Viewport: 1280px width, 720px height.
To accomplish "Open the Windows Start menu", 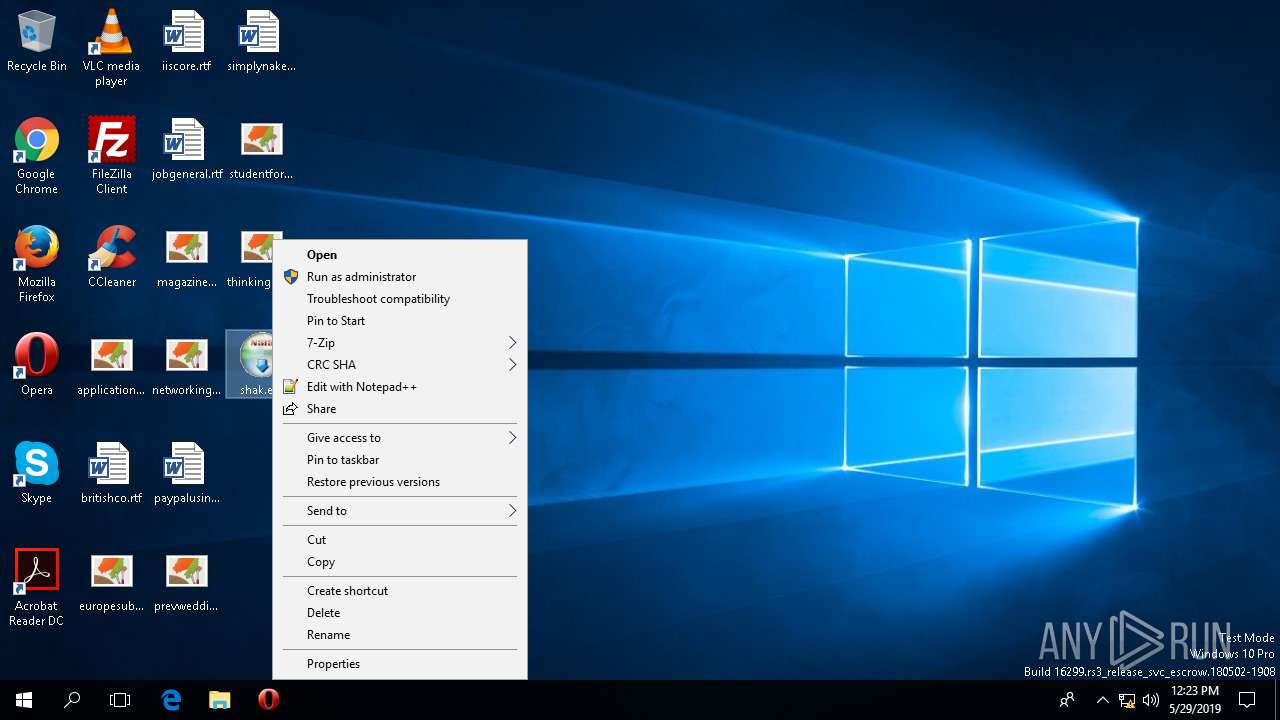I will pyautogui.click(x=24, y=700).
